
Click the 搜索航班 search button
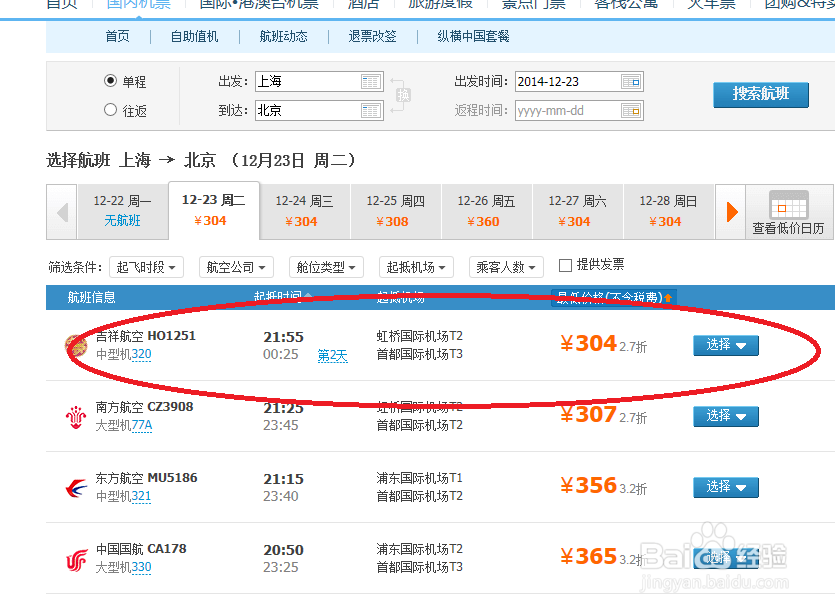761,94
